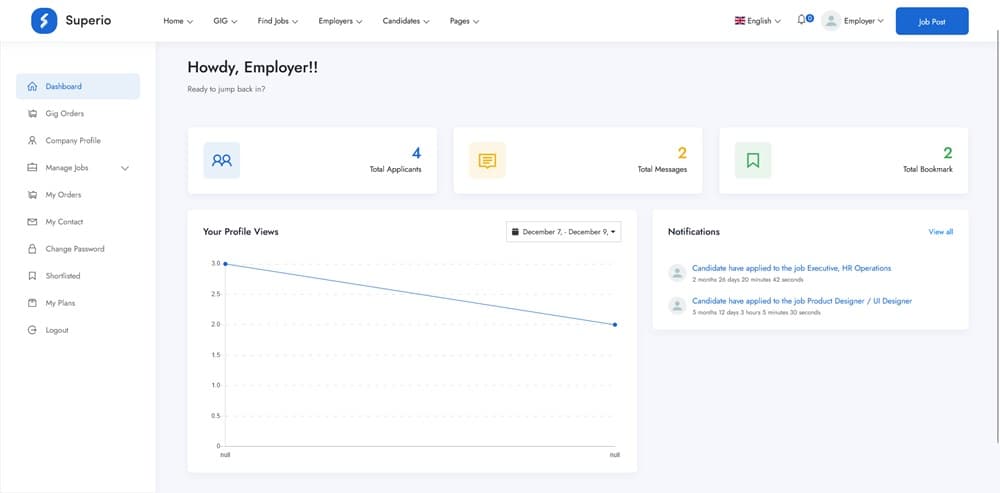The image size is (1000, 493).
Task: Click the Total Bookmark icon
Action: [x=753, y=160]
